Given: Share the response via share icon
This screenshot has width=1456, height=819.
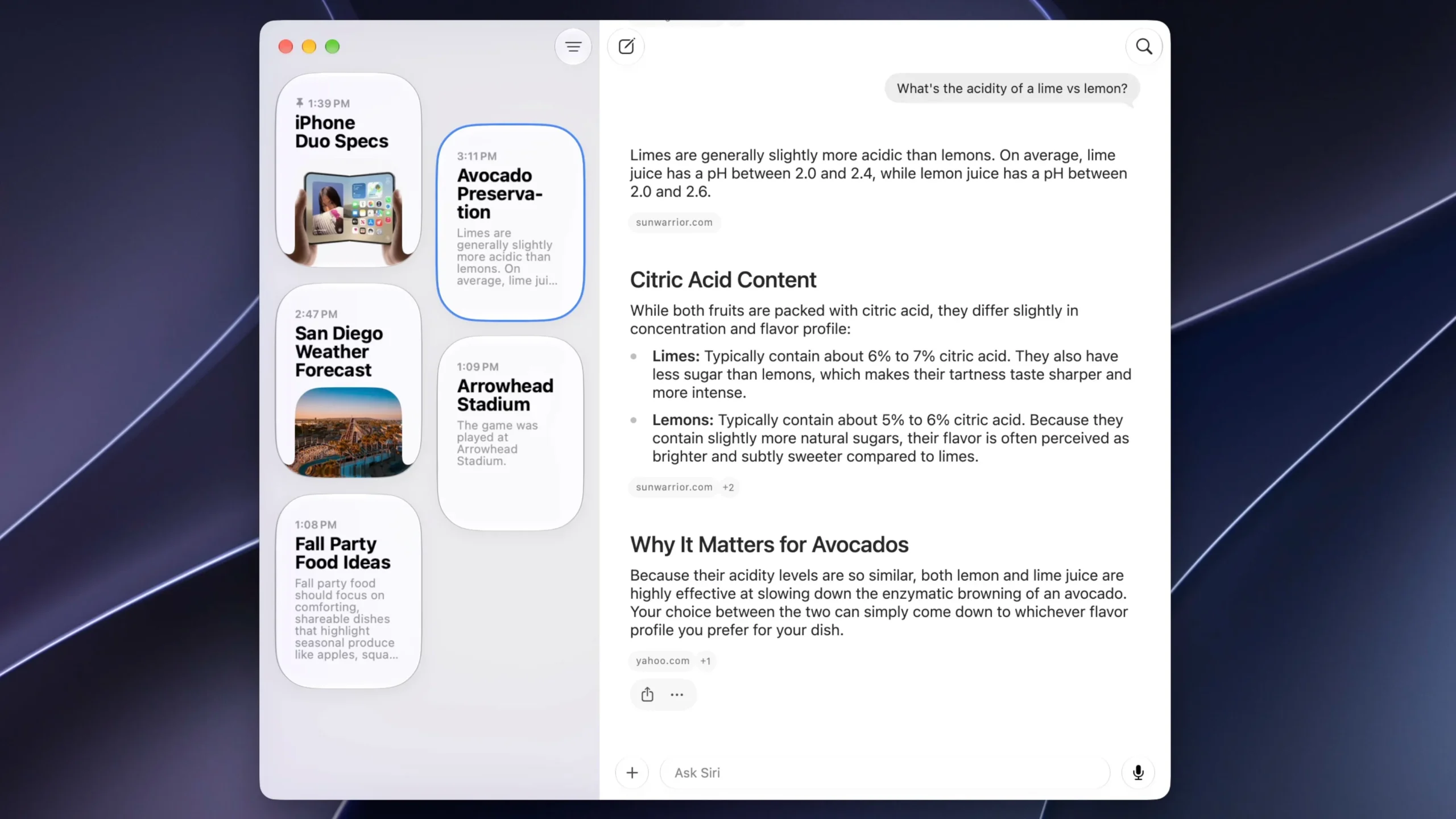Looking at the screenshot, I should 647,694.
